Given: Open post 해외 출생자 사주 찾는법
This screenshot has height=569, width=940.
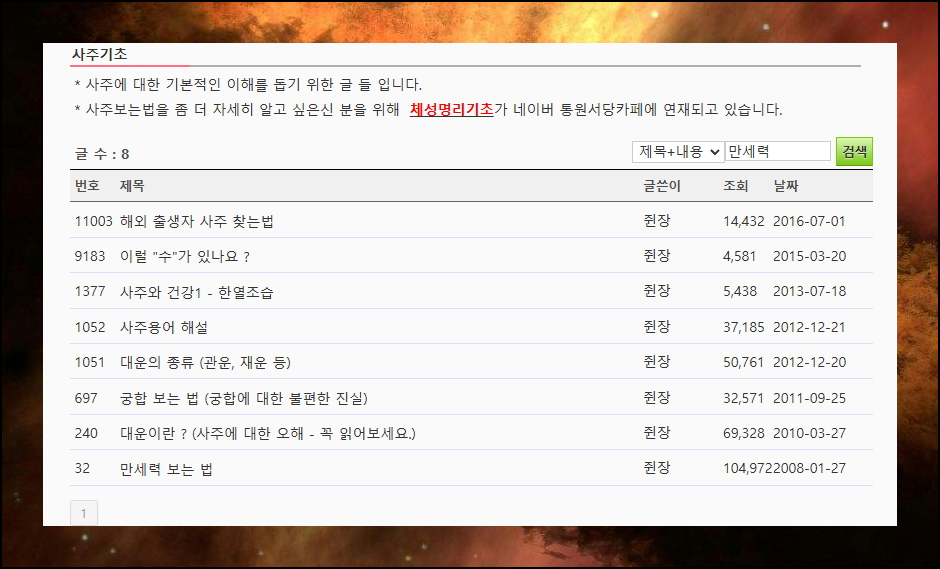Looking at the screenshot, I should click(x=197, y=221).
